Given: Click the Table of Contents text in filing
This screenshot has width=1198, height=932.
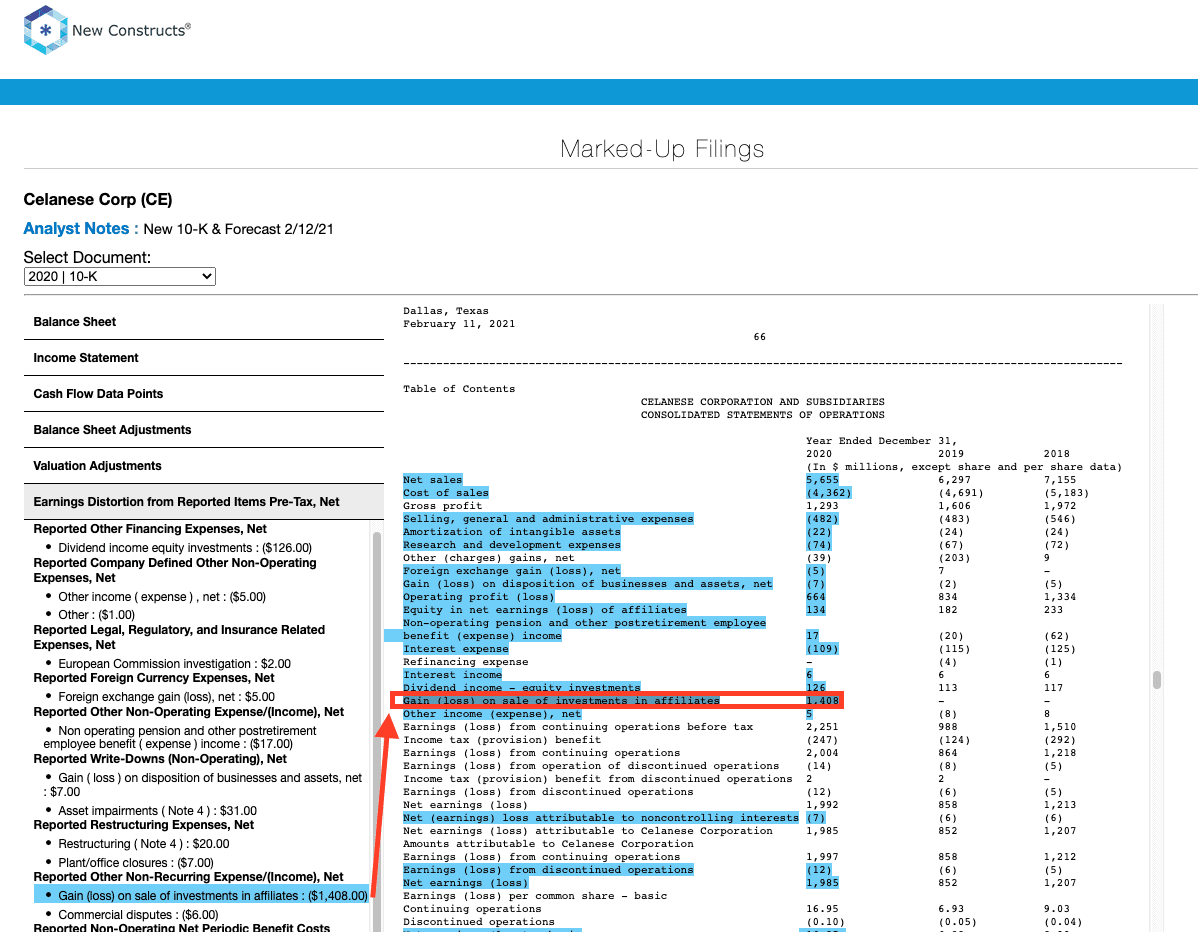Looking at the screenshot, I should [x=459, y=389].
